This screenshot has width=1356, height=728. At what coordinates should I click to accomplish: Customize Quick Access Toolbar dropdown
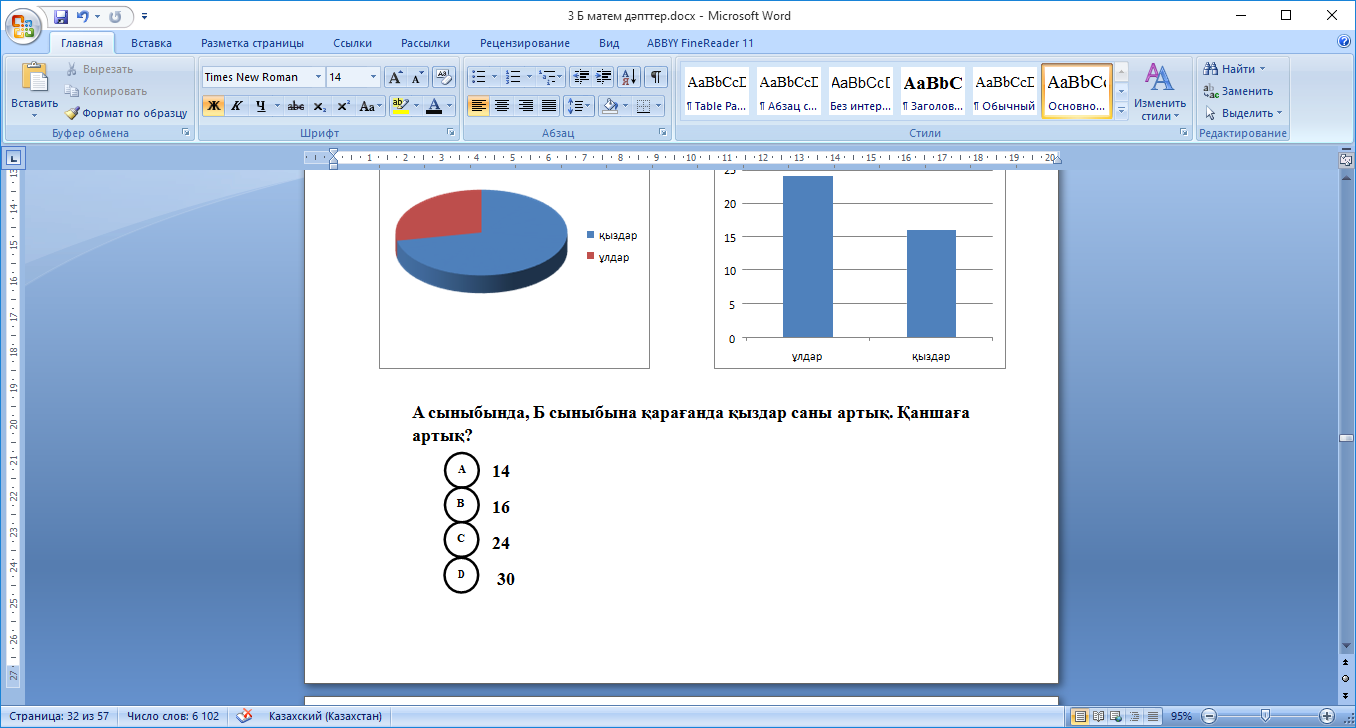(x=144, y=17)
